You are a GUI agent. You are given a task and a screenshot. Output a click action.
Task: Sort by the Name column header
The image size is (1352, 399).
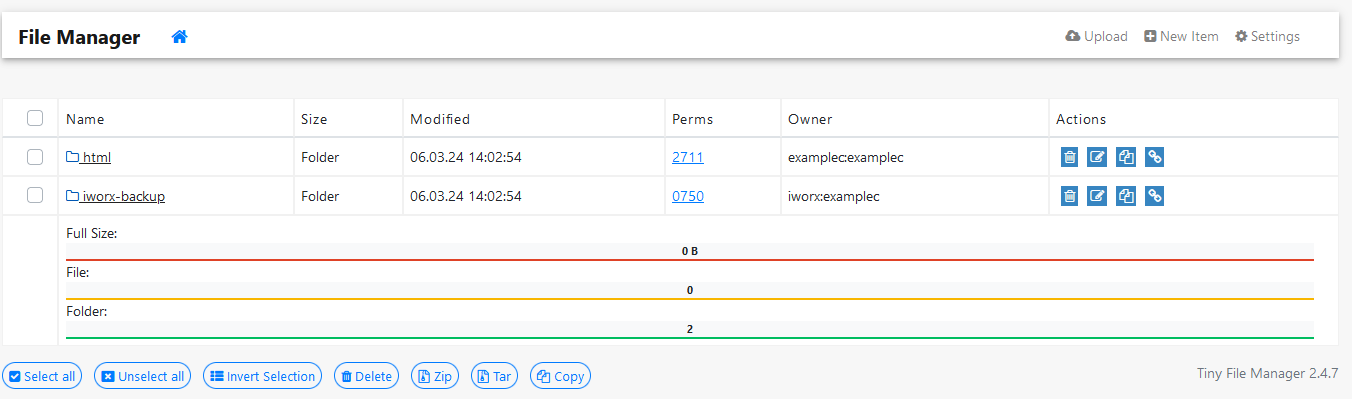[x=85, y=119]
